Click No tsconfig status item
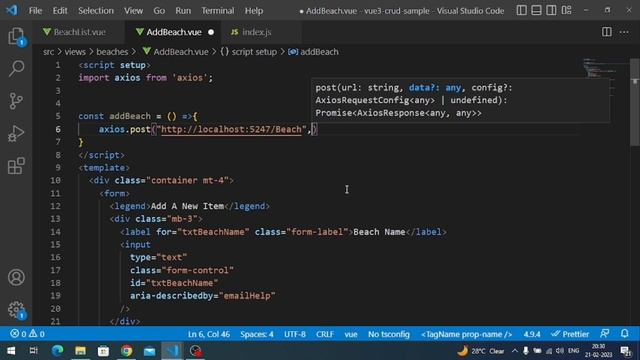This screenshot has height=360, width=640. (x=389, y=334)
